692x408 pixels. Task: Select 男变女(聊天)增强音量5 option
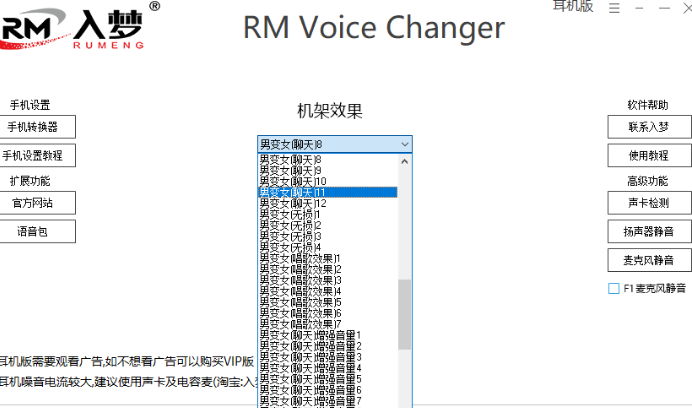pyautogui.click(x=327, y=379)
